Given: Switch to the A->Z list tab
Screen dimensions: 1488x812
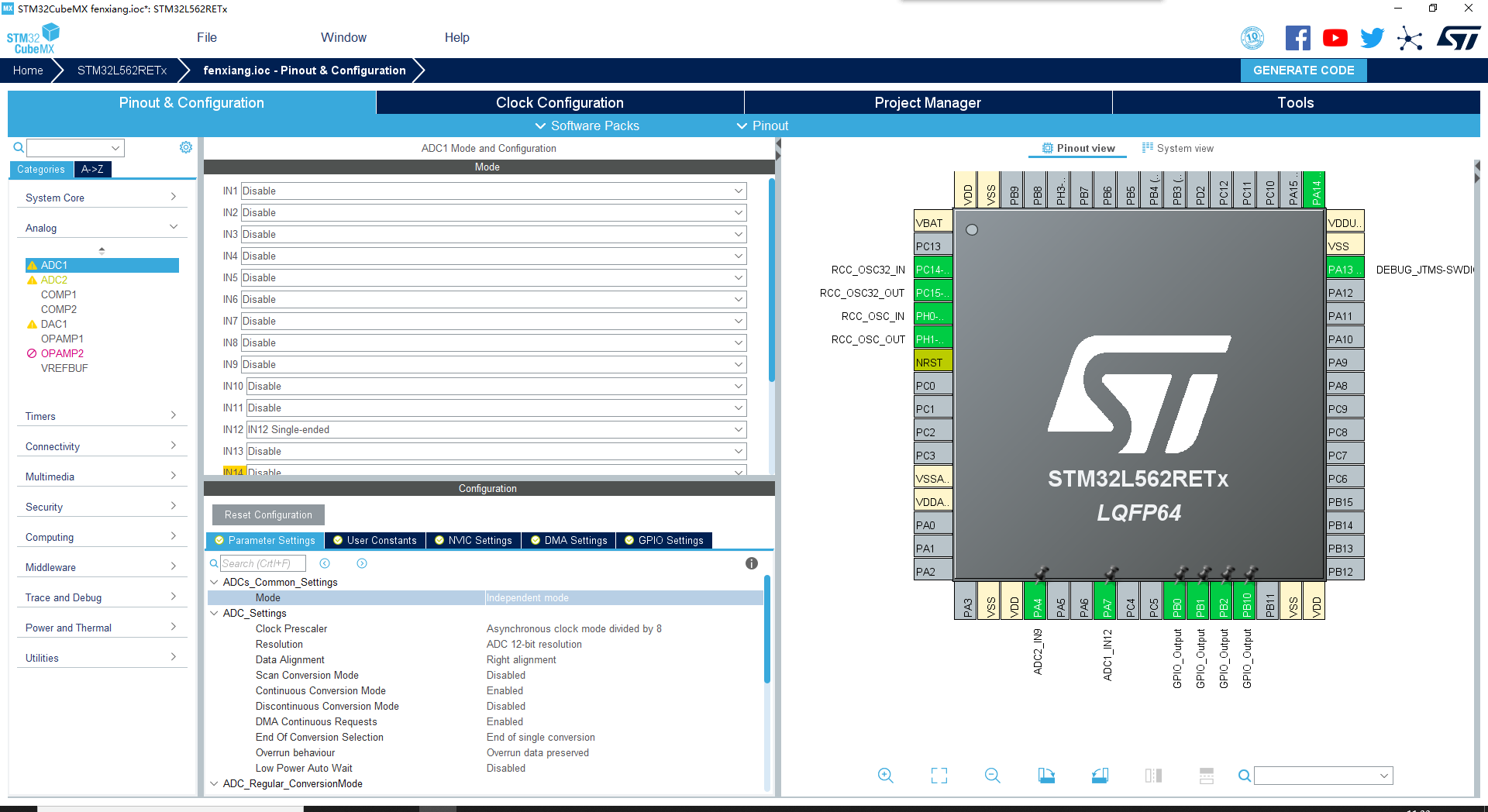Looking at the screenshot, I should tap(92, 169).
